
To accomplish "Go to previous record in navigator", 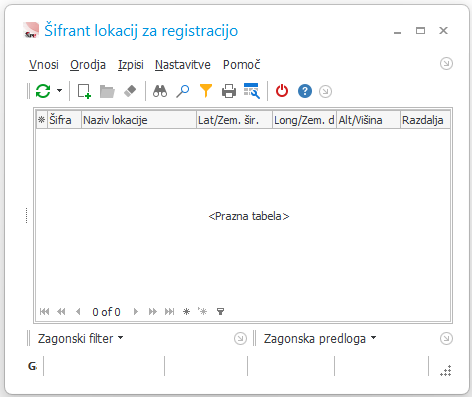I will (x=78, y=312).
